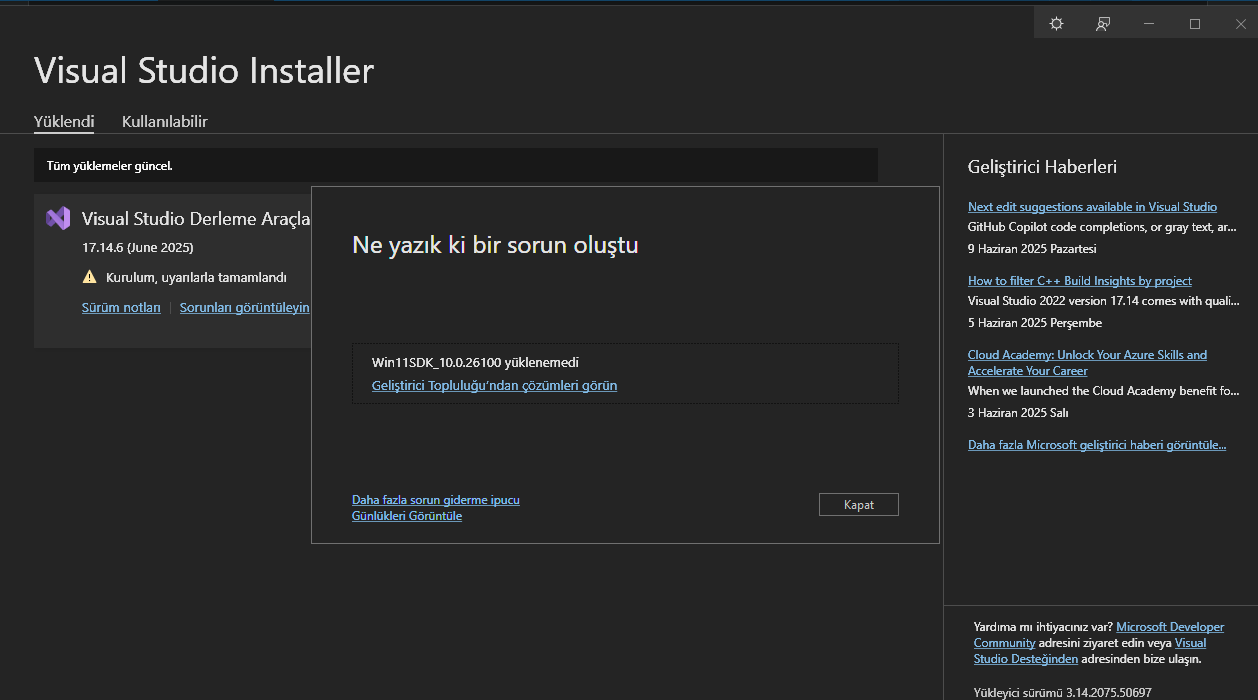
Task: Click Sorunları görüntüleyin link
Action: 245,307
